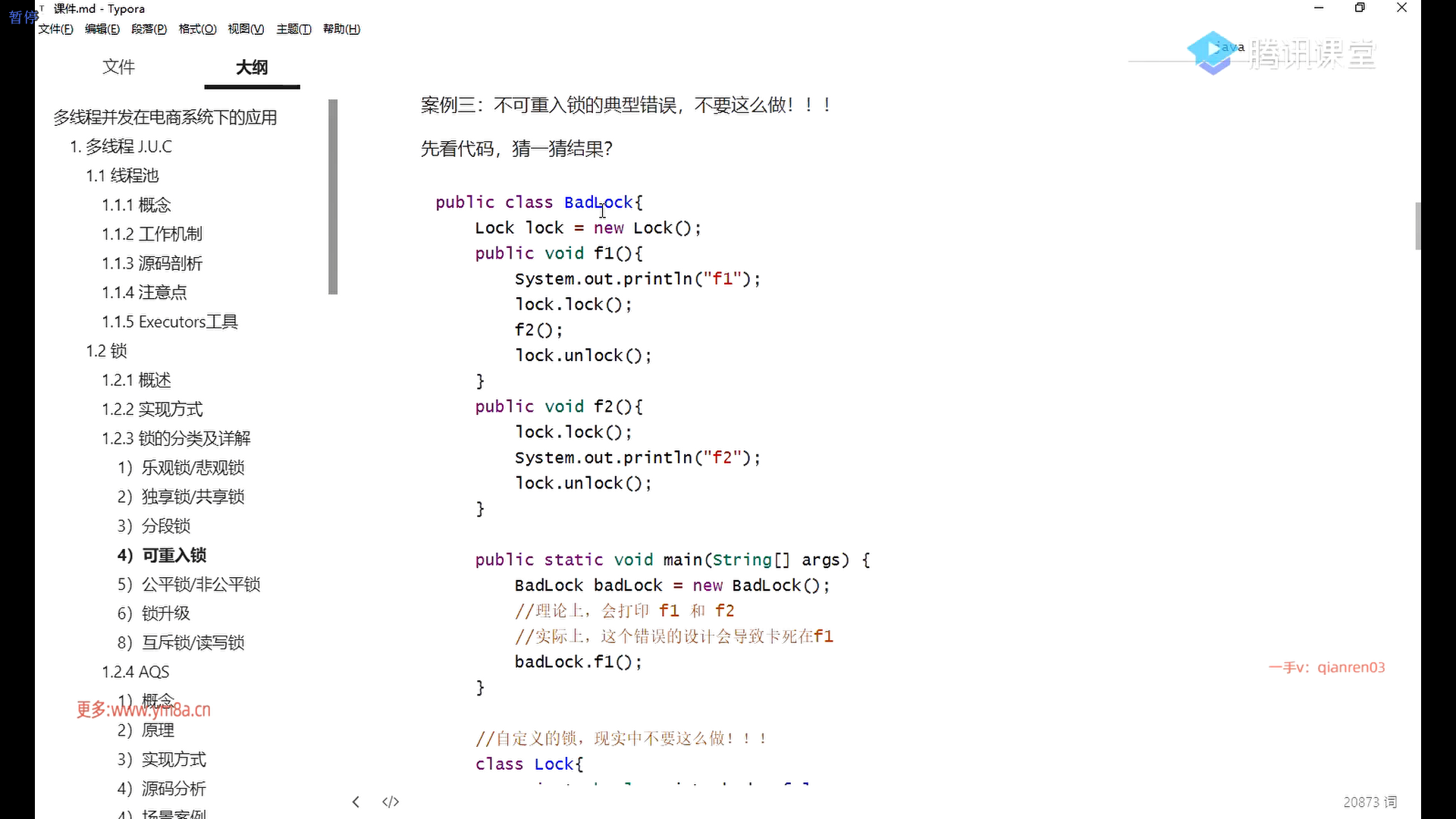The width and height of the screenshot is (1456, 819).
Task: Open the 格式(O) menu
Action: click(x=197, y=29)
